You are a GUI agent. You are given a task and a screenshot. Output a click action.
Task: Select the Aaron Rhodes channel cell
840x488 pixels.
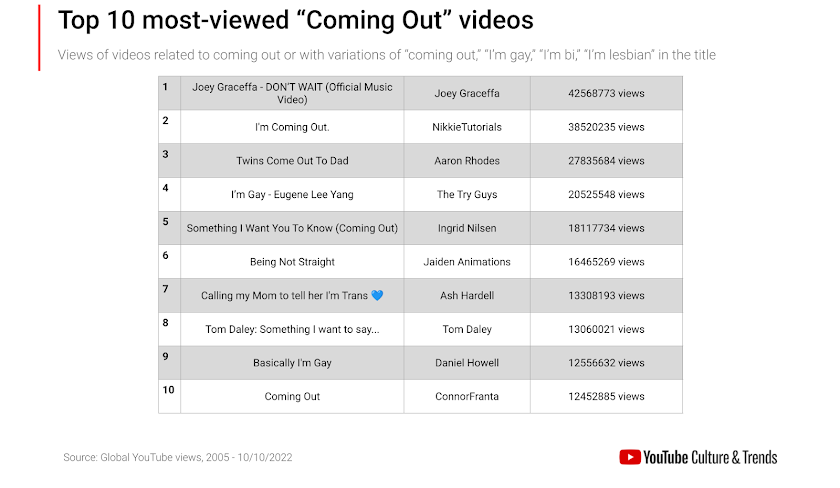pyautogui.click(x=467, y=161)
